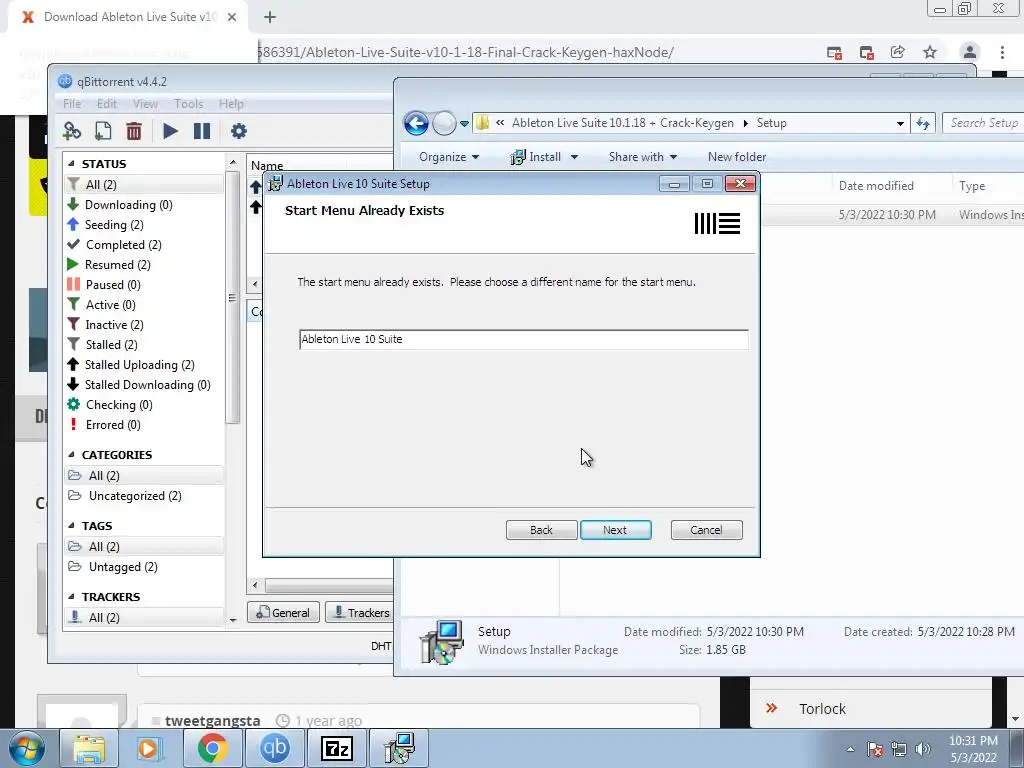Open the Share with dropdown in Explorer

pos(643,157)
